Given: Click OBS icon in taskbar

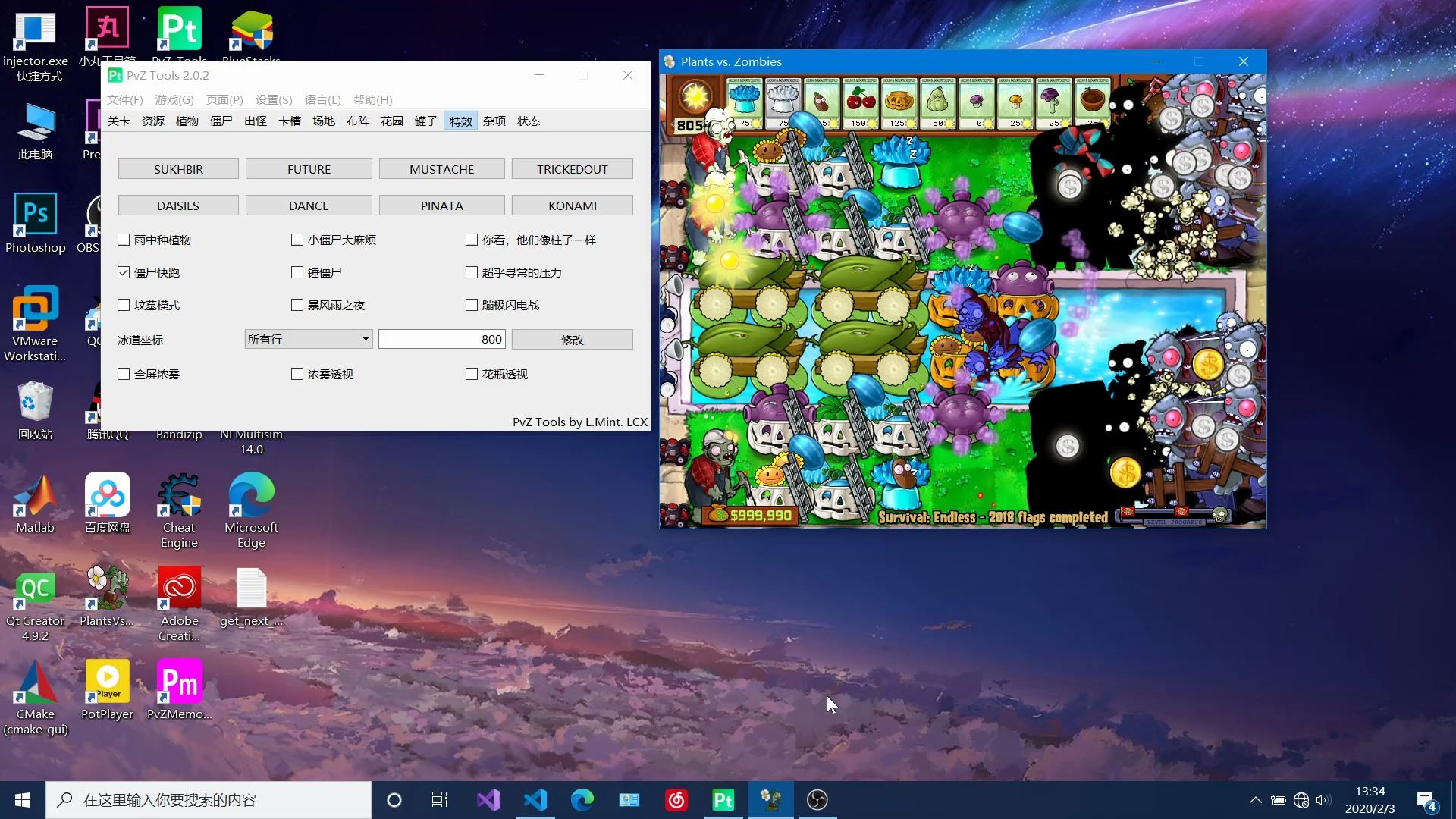Looking at the screenshot, I should 817,800.
